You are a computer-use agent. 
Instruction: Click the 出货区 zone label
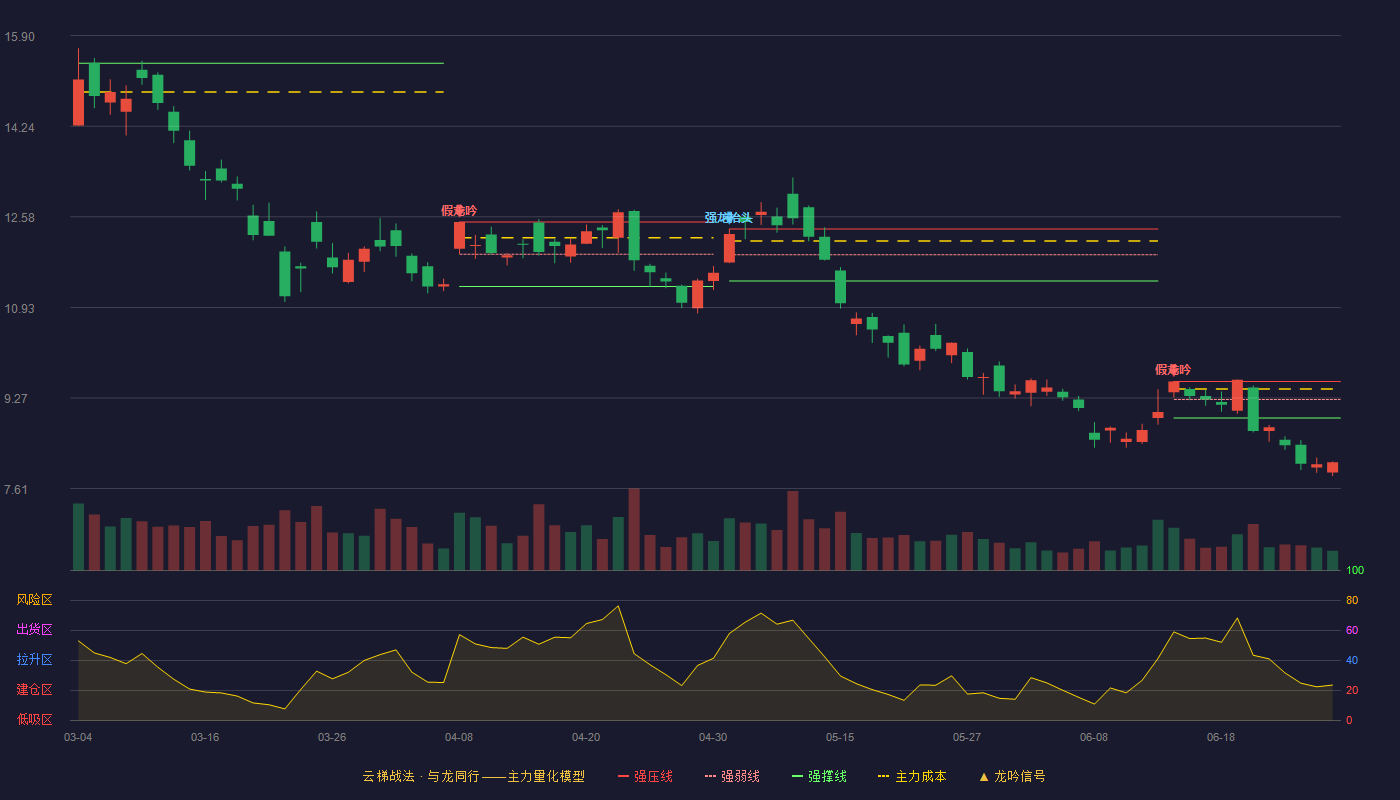(x=34, y=630)
